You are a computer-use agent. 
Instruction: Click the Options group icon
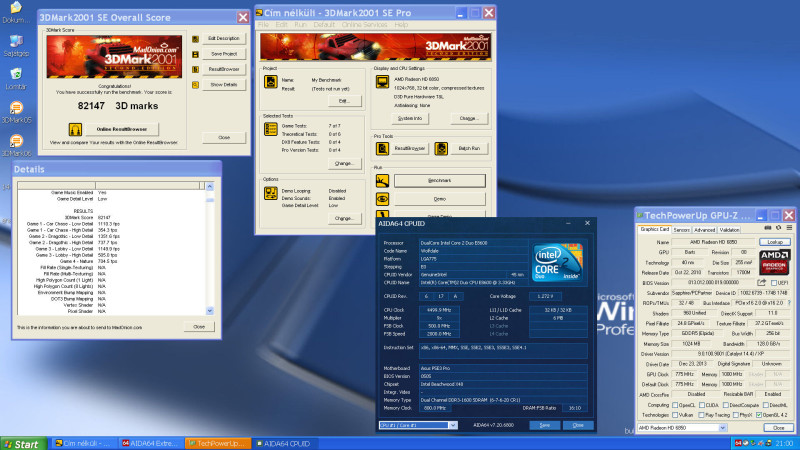coord(270,193)
